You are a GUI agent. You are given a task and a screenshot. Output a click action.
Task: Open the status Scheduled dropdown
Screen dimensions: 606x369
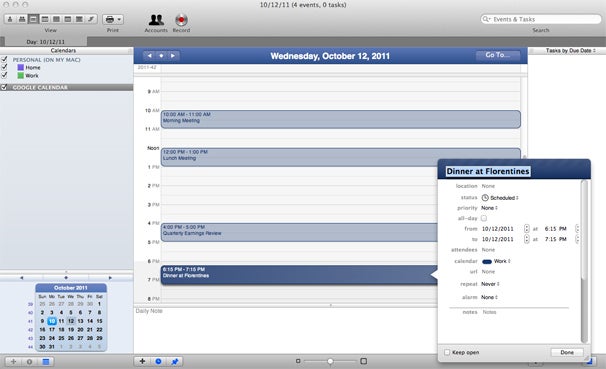(x=500, y=197)
